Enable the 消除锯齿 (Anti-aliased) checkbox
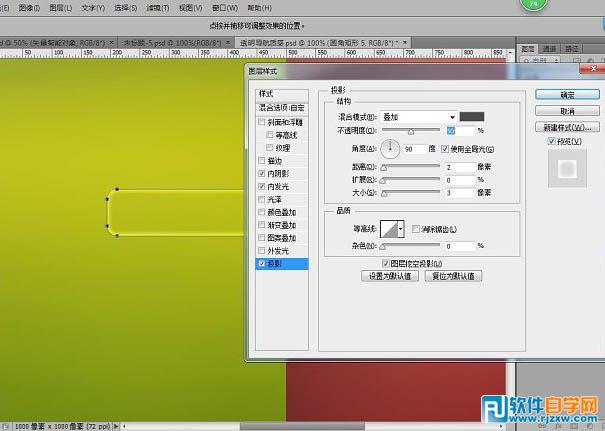 tap(416, 229)
